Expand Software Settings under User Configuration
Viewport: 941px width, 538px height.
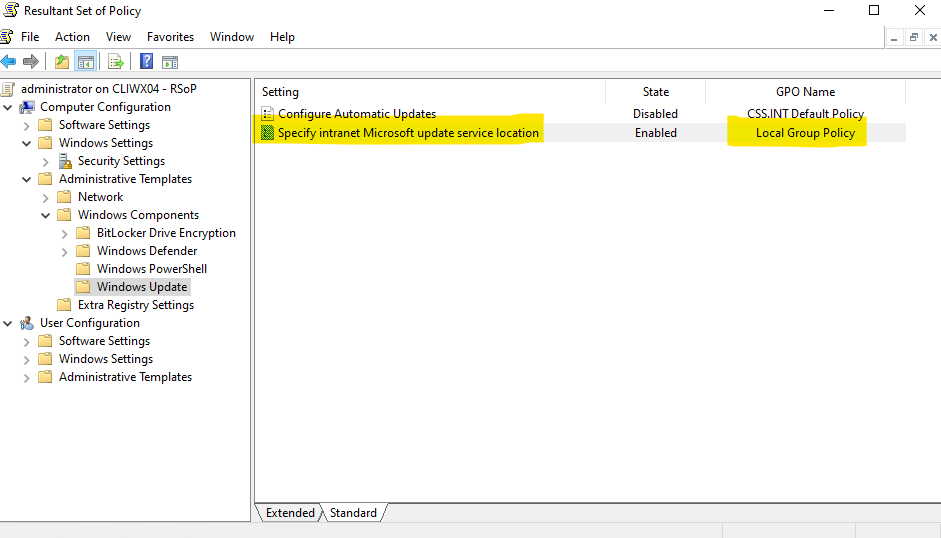pos(26,342)
